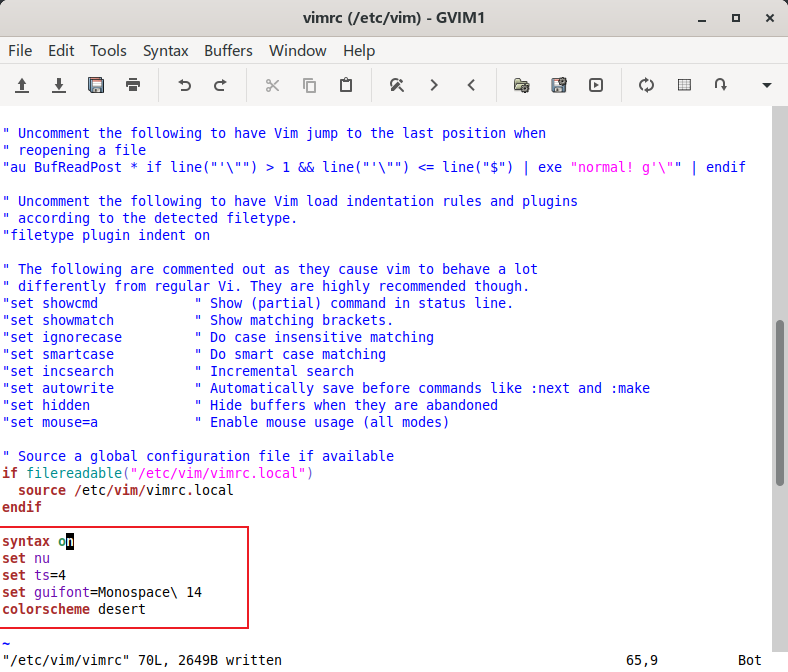The image size is (788, 672).
Task: Click the 'set ts=4' line
Action: pyautogui.click(x=34, y=575)
